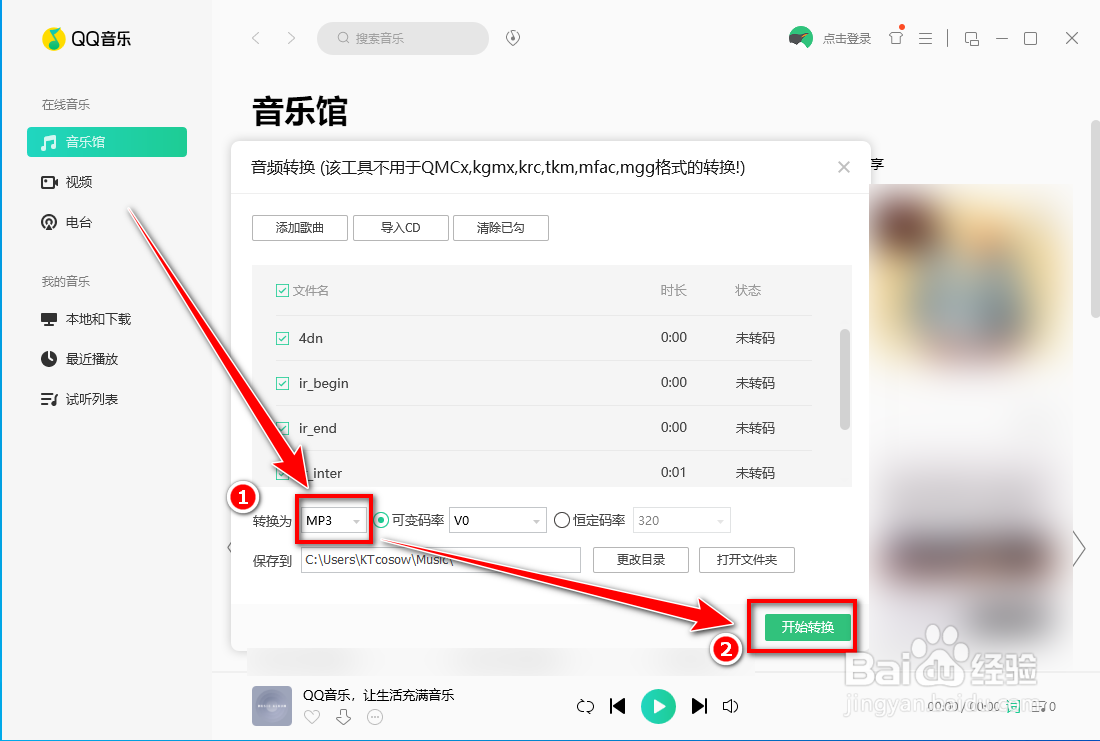Click the 搜索音乐 search field
Viewport: 1100px width, 741px height.
coord(403,38)
